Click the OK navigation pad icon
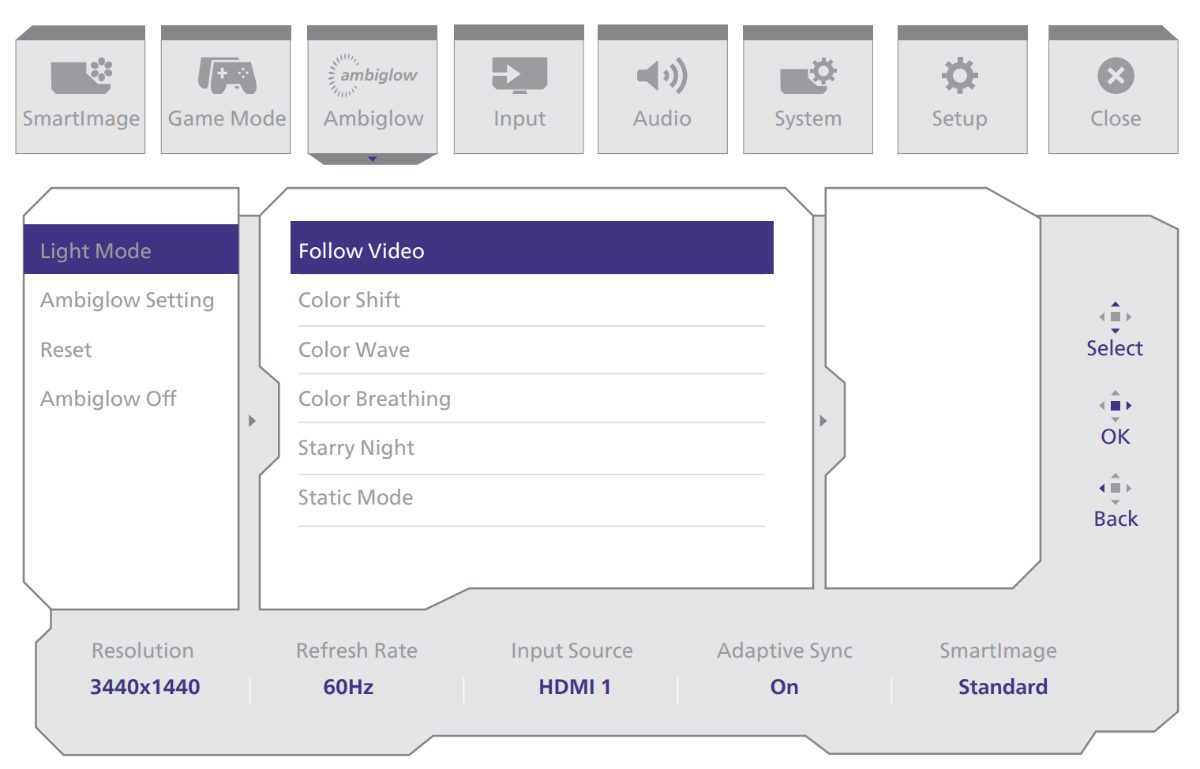The height and width of the screenshot is (769, 1200). (1115, 406)
